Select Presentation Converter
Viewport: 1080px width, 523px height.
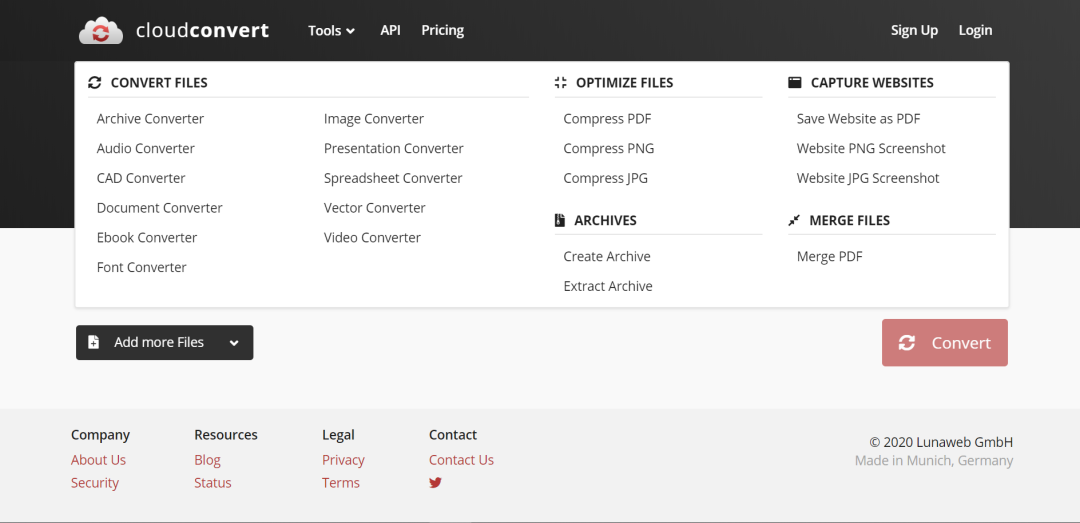[x=393, y=148]
